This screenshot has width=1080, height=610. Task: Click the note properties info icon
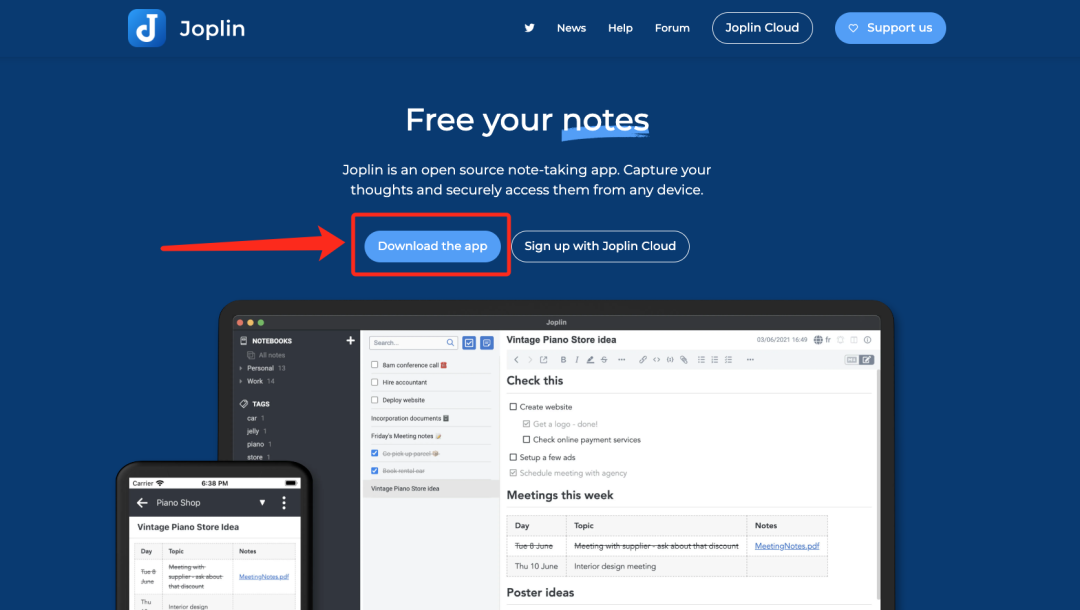(868, 340)
